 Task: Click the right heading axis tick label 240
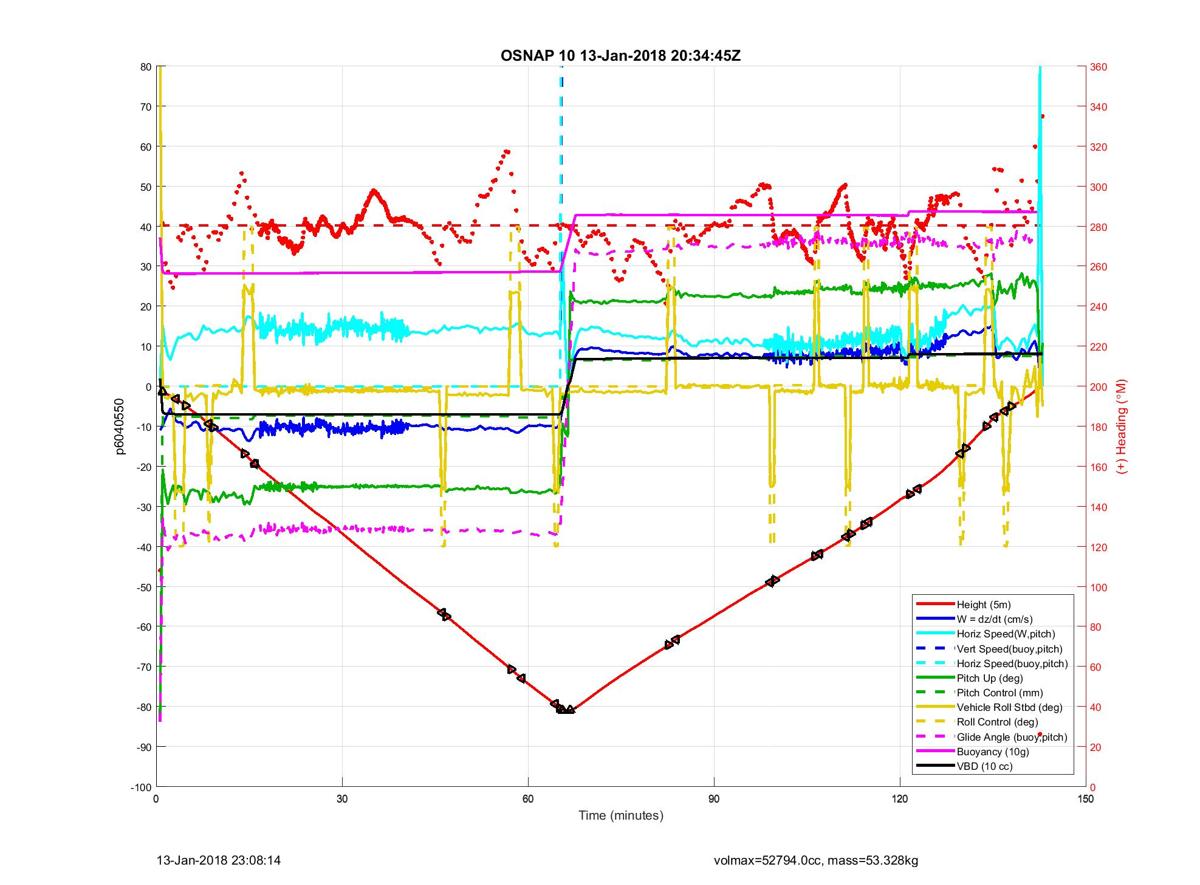click(1100, 307)
